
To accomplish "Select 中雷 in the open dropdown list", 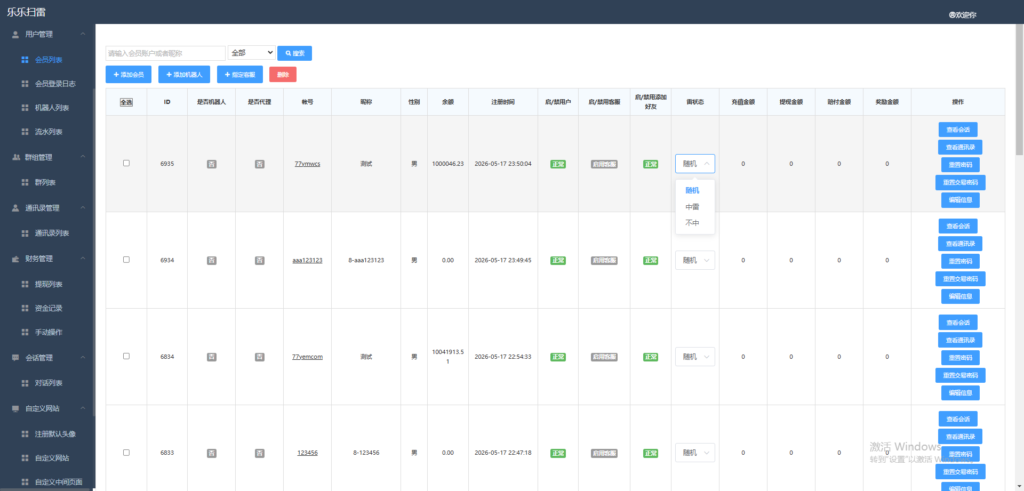I will coord(695,207).
